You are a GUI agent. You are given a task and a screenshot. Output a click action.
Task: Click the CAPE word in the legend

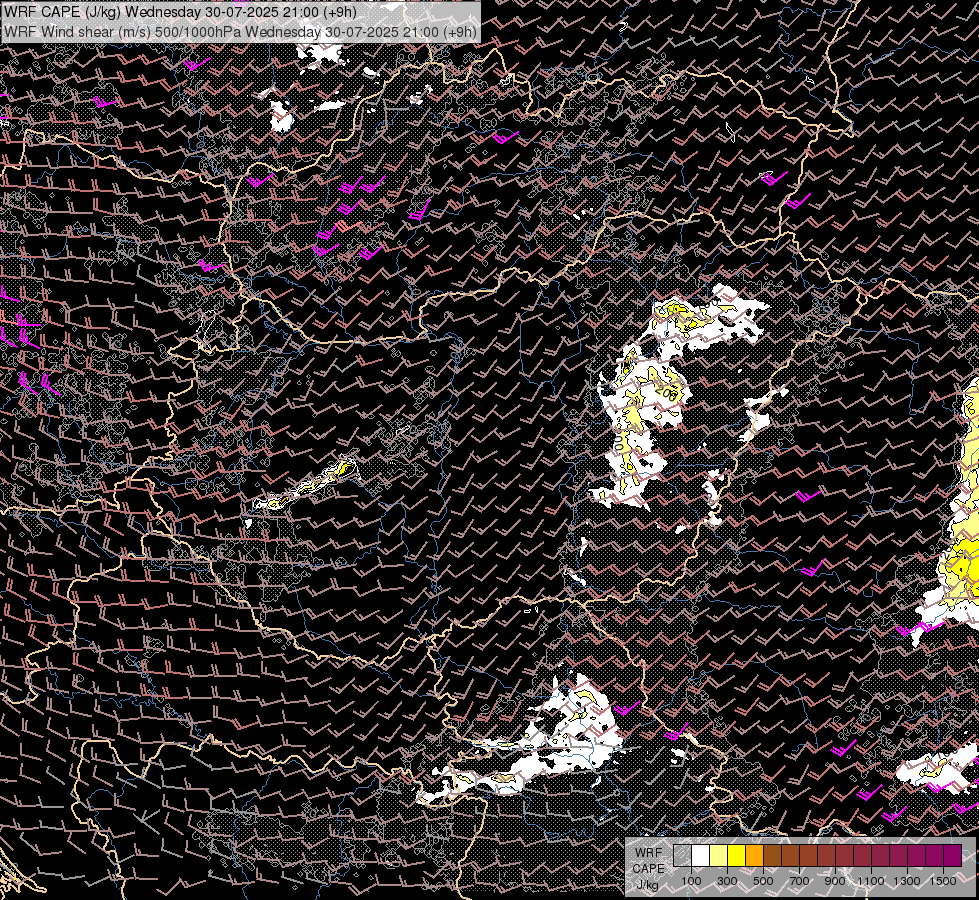point(648,869)
